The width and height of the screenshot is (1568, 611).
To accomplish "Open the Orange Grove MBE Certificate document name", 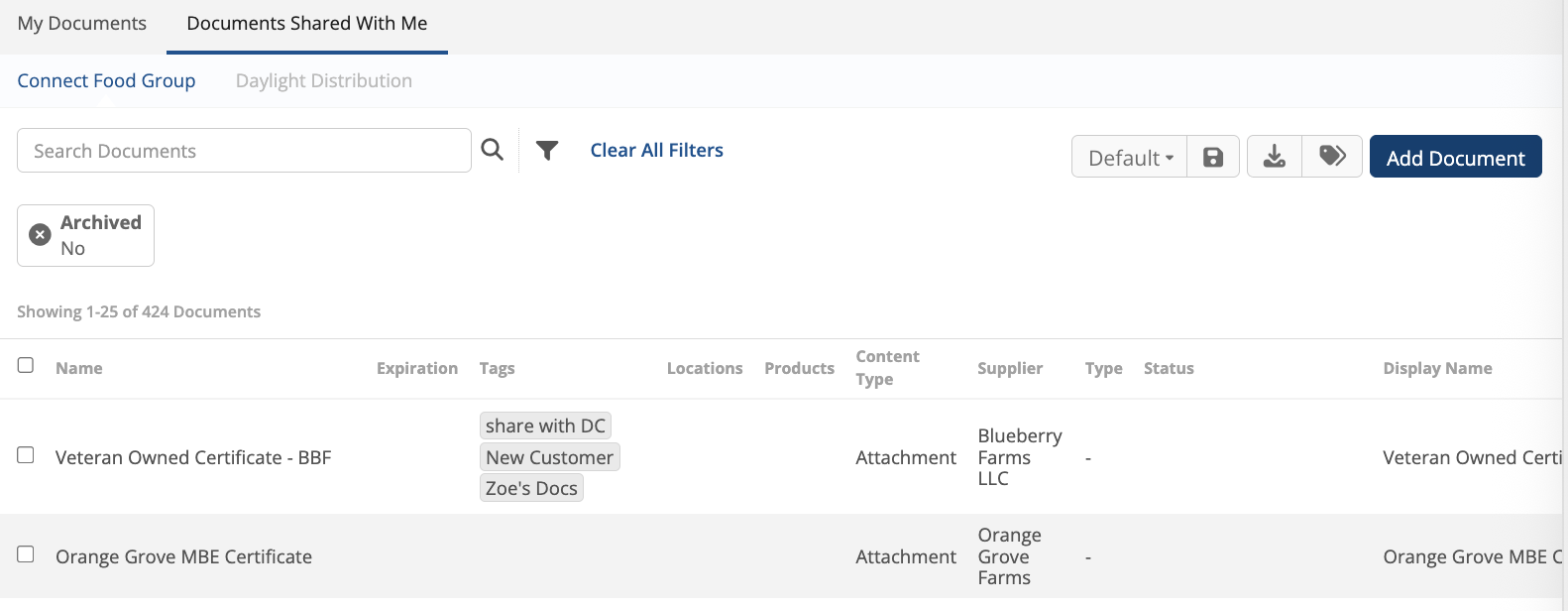I will 184,556.
